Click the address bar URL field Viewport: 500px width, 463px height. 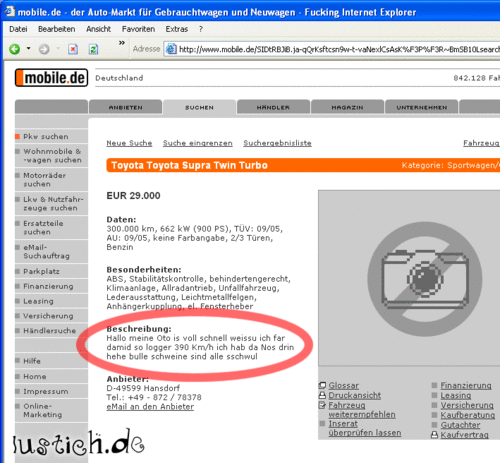tap(332, 49)
